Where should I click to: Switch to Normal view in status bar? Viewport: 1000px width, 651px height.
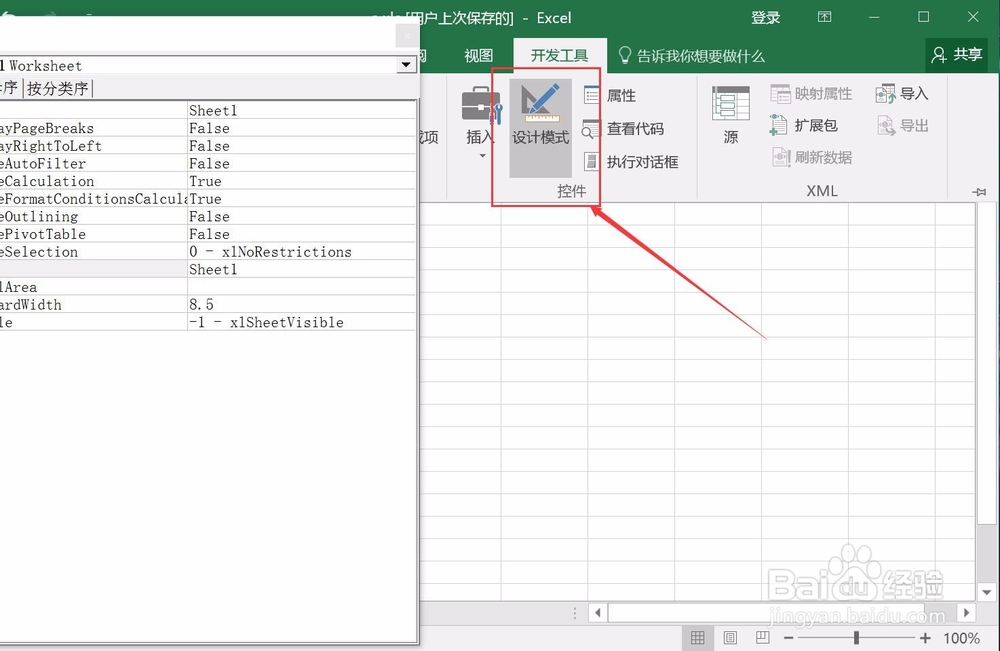tap(698, 638)
